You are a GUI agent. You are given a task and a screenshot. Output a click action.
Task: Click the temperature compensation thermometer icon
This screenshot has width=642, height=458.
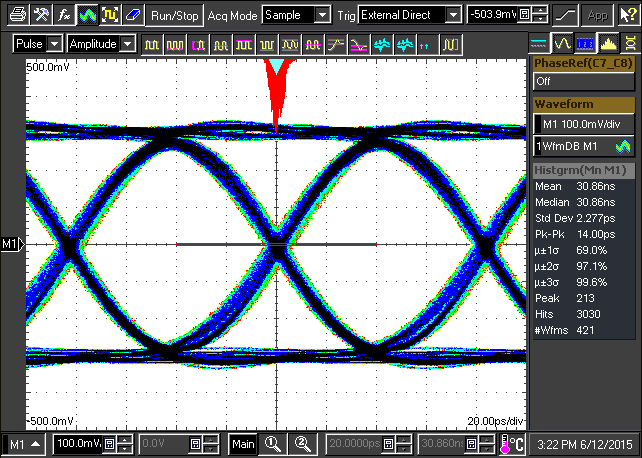click(512, 444)
